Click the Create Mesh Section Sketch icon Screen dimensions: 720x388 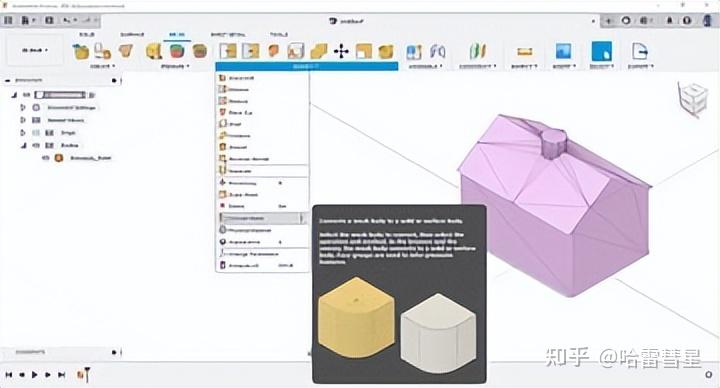pyautogui.click(x=125, y=51)
